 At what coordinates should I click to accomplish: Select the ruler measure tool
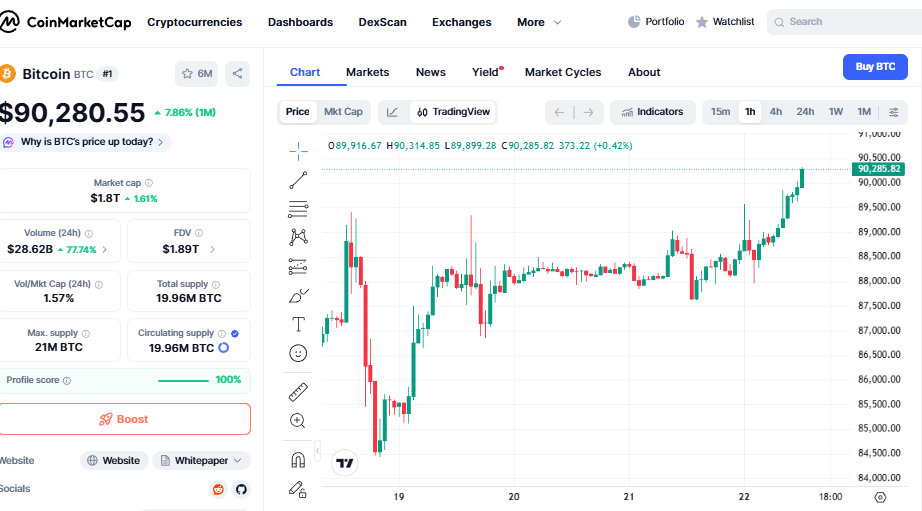[298, 392]
